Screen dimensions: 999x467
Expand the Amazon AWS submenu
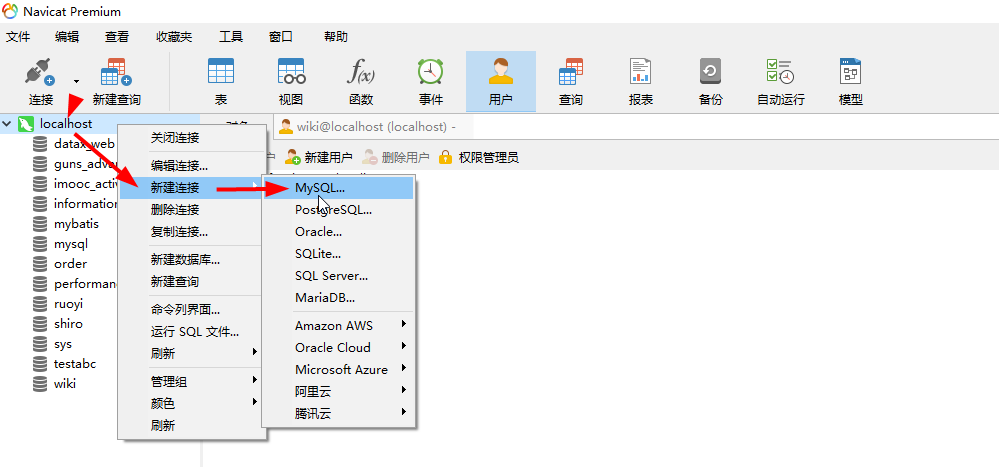338,326
